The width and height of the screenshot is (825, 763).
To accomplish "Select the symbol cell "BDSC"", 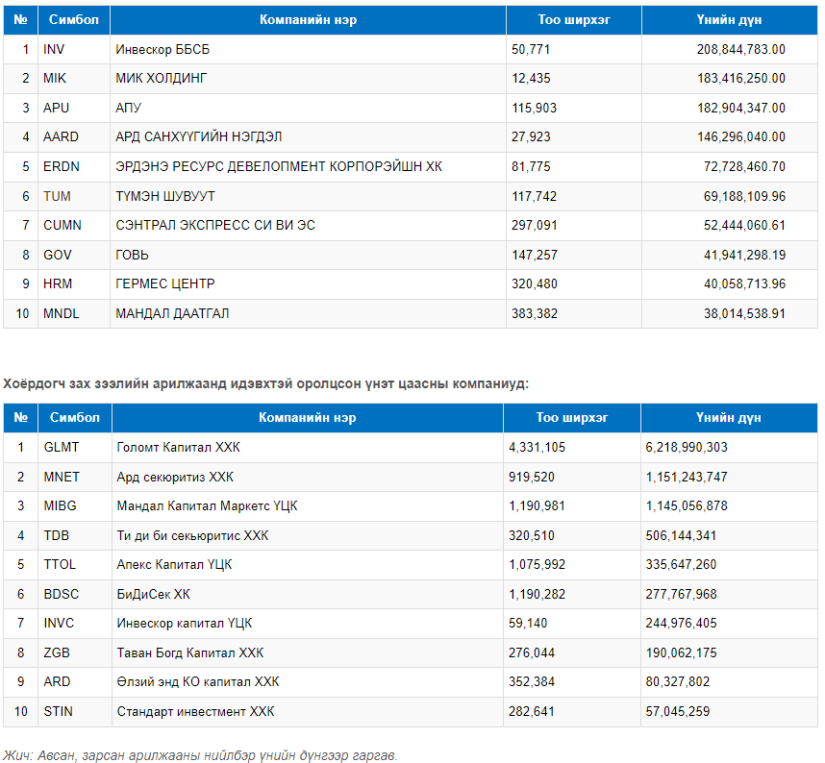I will 61,595.
